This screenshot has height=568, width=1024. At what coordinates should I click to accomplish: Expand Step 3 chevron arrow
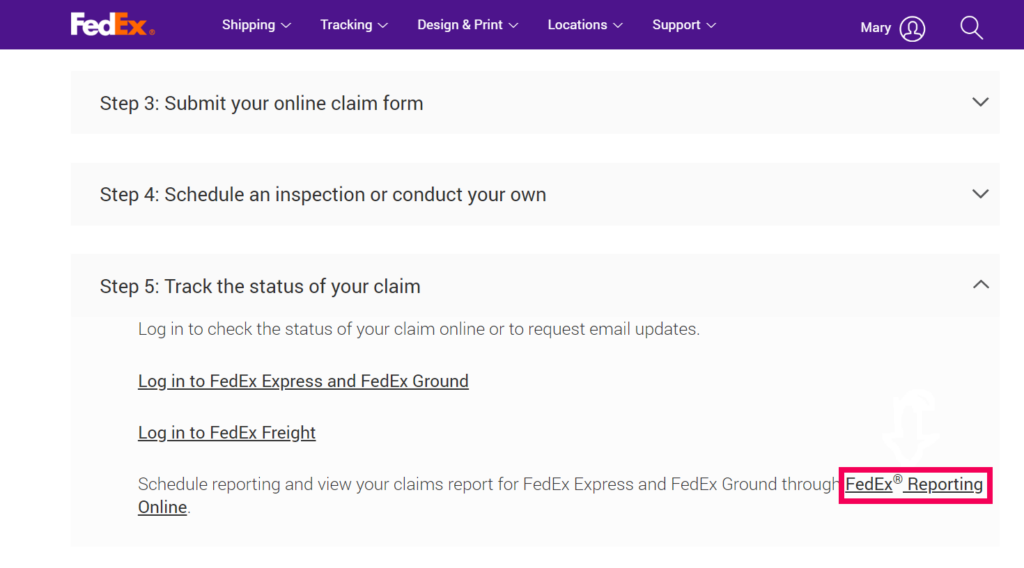point(980,103)
